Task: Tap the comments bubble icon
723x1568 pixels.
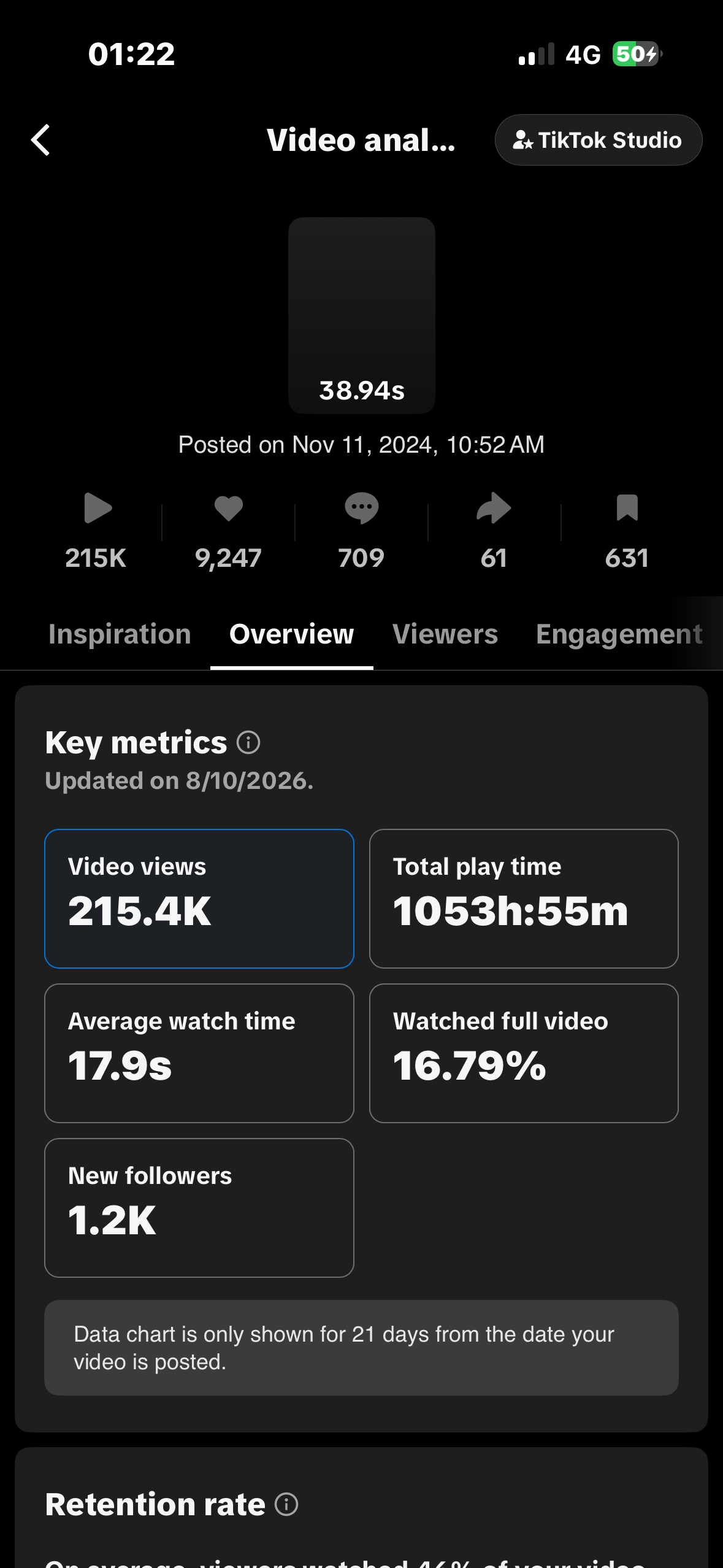Action: (x=361, y=509)
